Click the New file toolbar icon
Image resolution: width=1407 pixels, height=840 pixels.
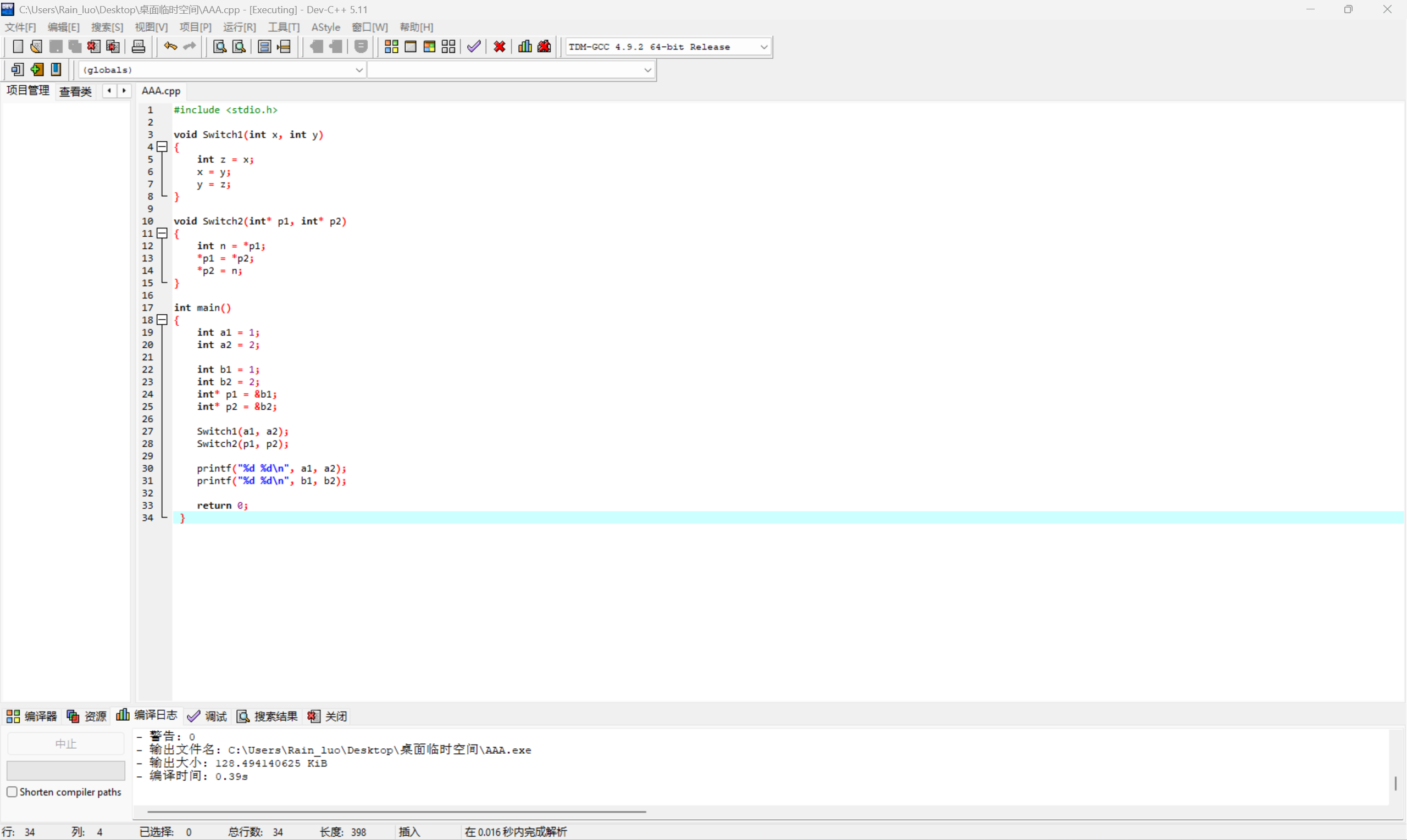click(x=18, y=46)
